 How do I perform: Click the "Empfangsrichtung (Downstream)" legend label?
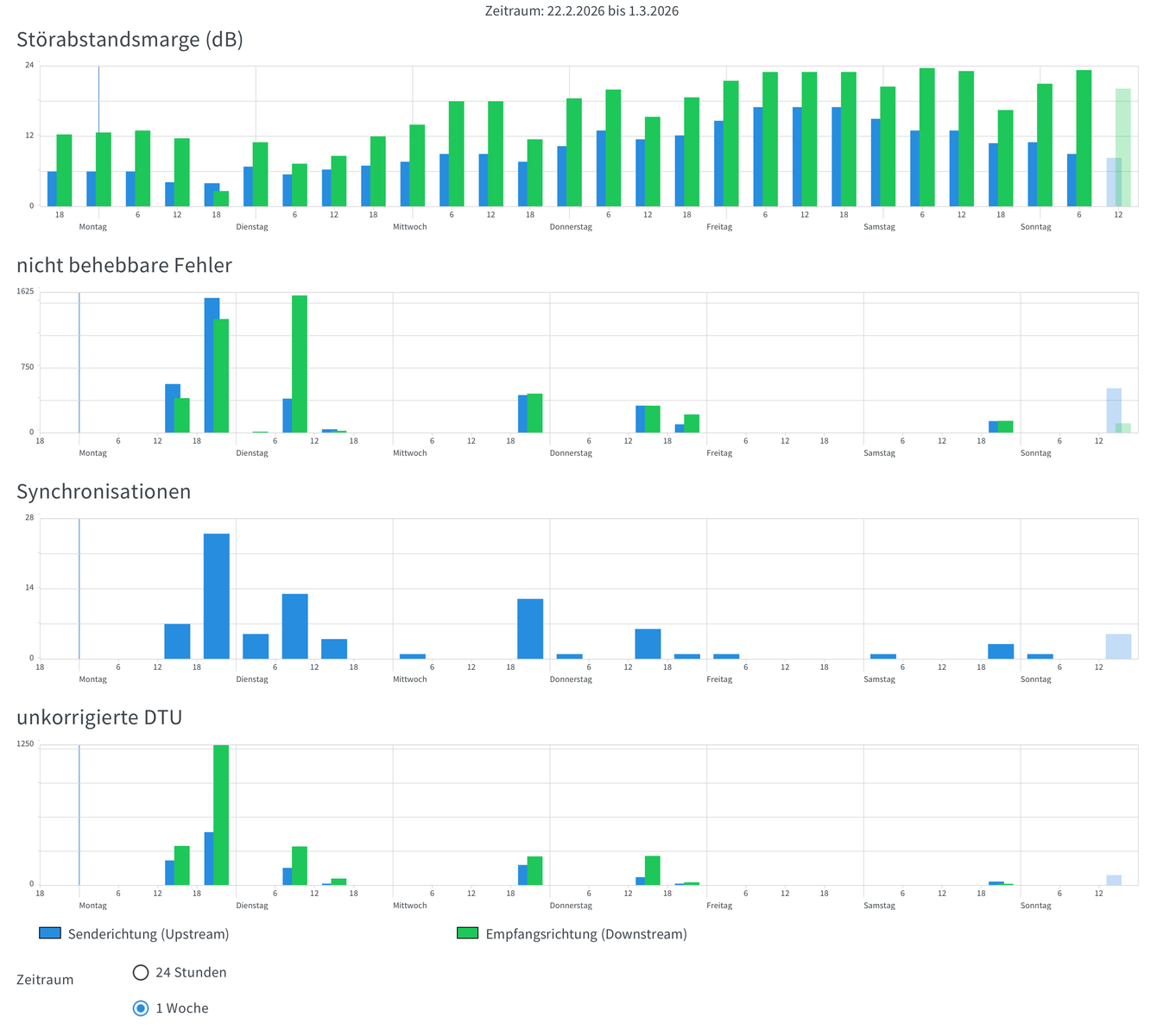coord(586,934)
